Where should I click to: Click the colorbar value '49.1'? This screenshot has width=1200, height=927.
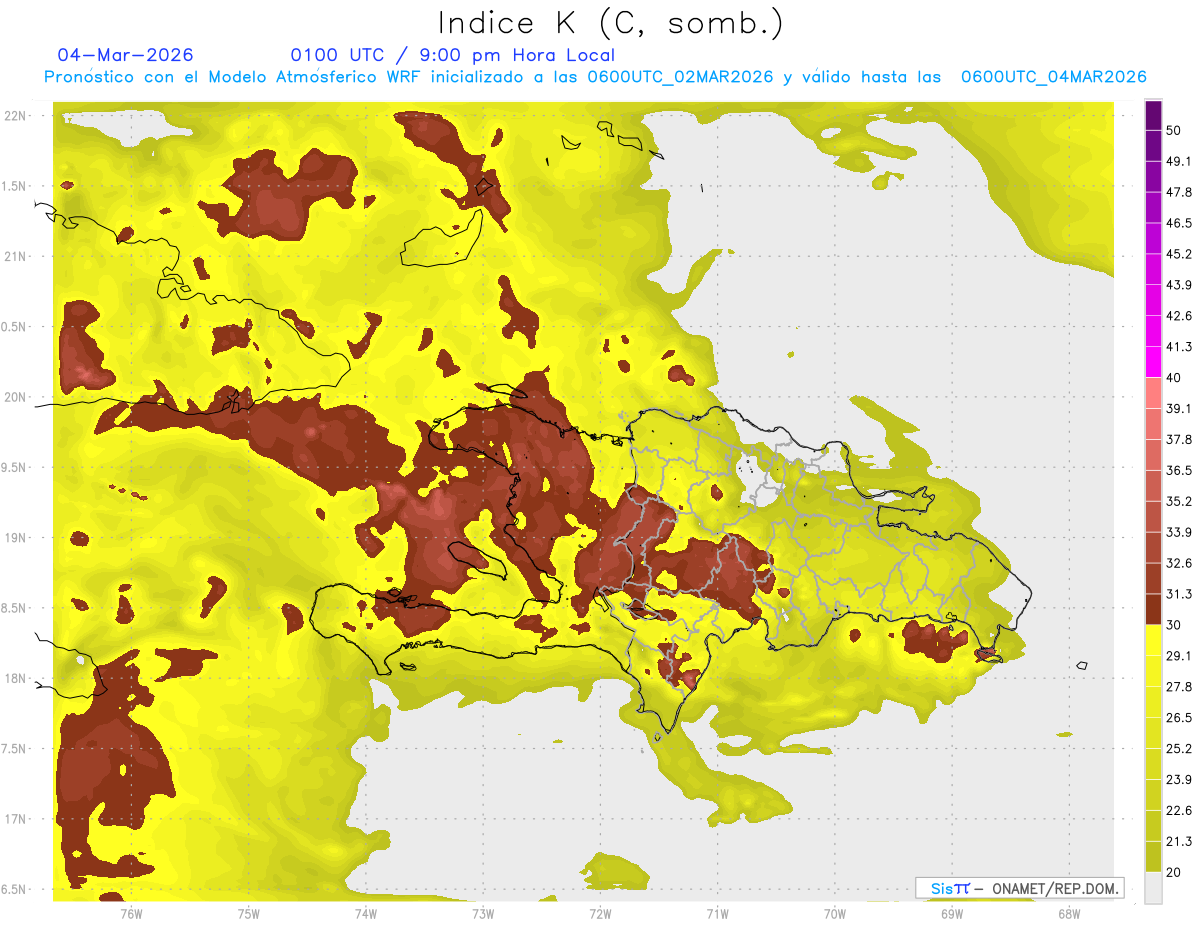click(1179, 161)
